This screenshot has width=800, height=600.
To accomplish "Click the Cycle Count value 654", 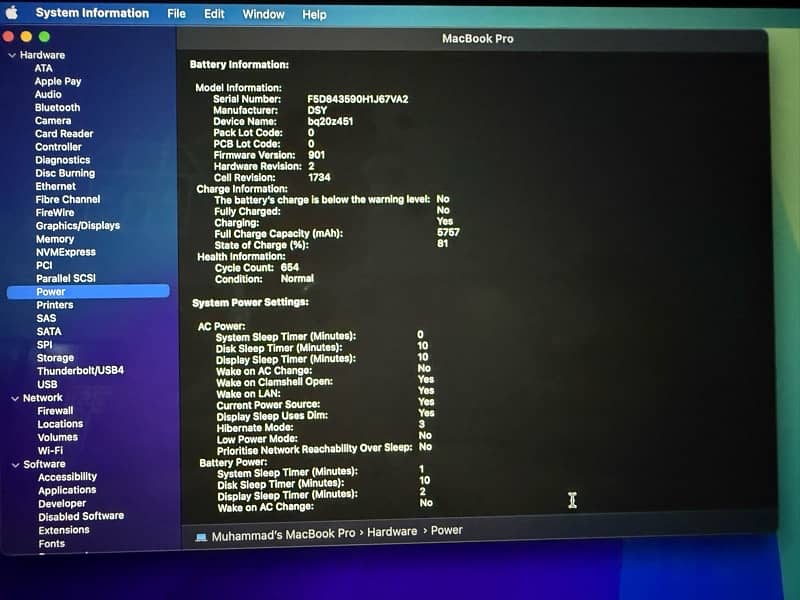I will click(x=290, y=268).
